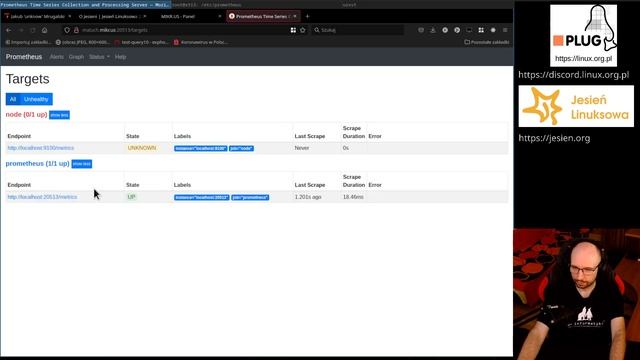Screen dimensions: 640x360
Task: Collapse prometheus group with show less
Action: pos(82,164)
